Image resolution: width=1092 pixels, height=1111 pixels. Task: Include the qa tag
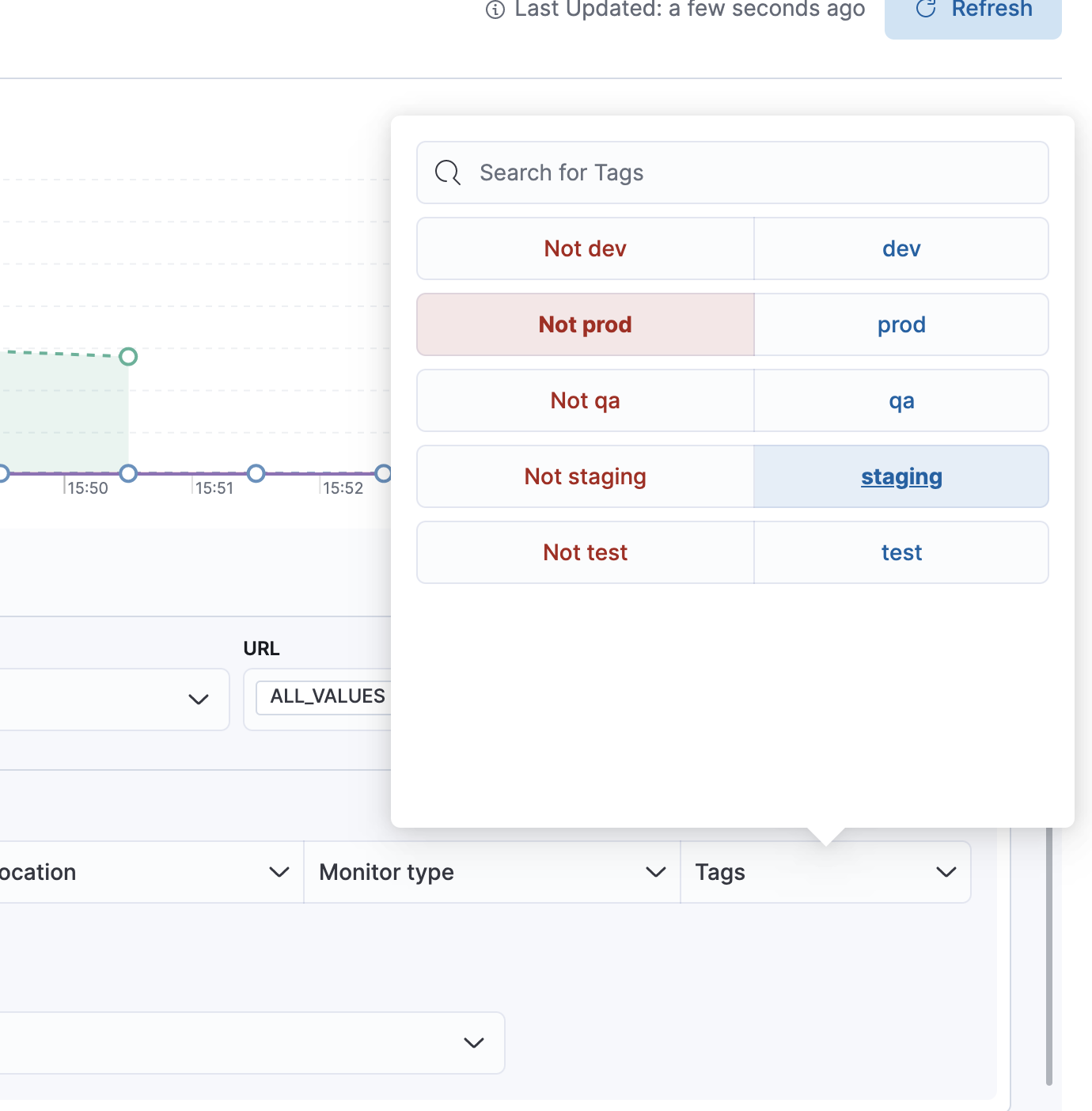[x=901, y=400]
